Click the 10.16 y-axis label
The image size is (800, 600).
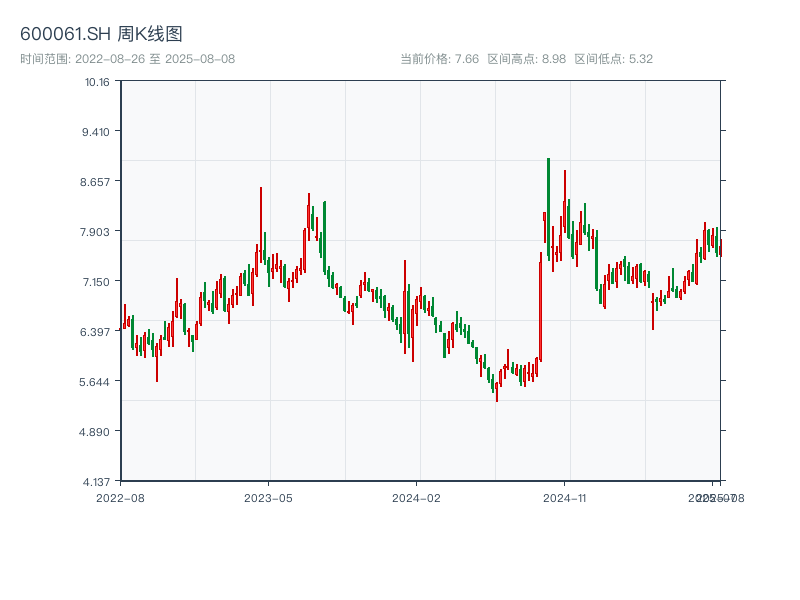coord(97,82)
